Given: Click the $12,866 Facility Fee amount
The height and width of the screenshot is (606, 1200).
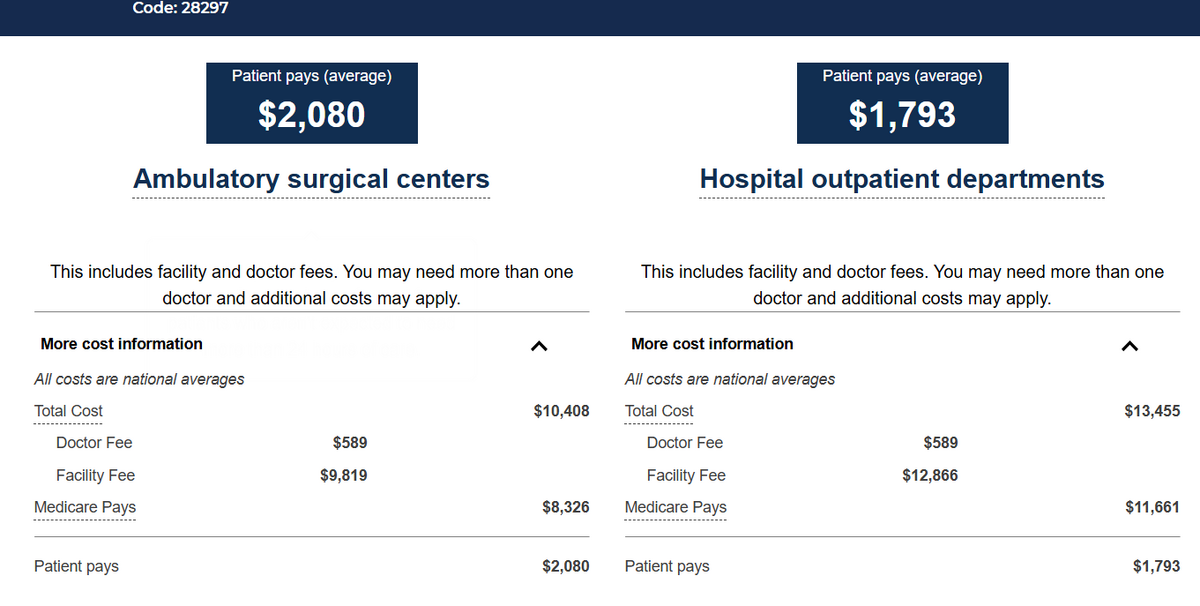Looking at the screenshot, I should click(930, 476).
